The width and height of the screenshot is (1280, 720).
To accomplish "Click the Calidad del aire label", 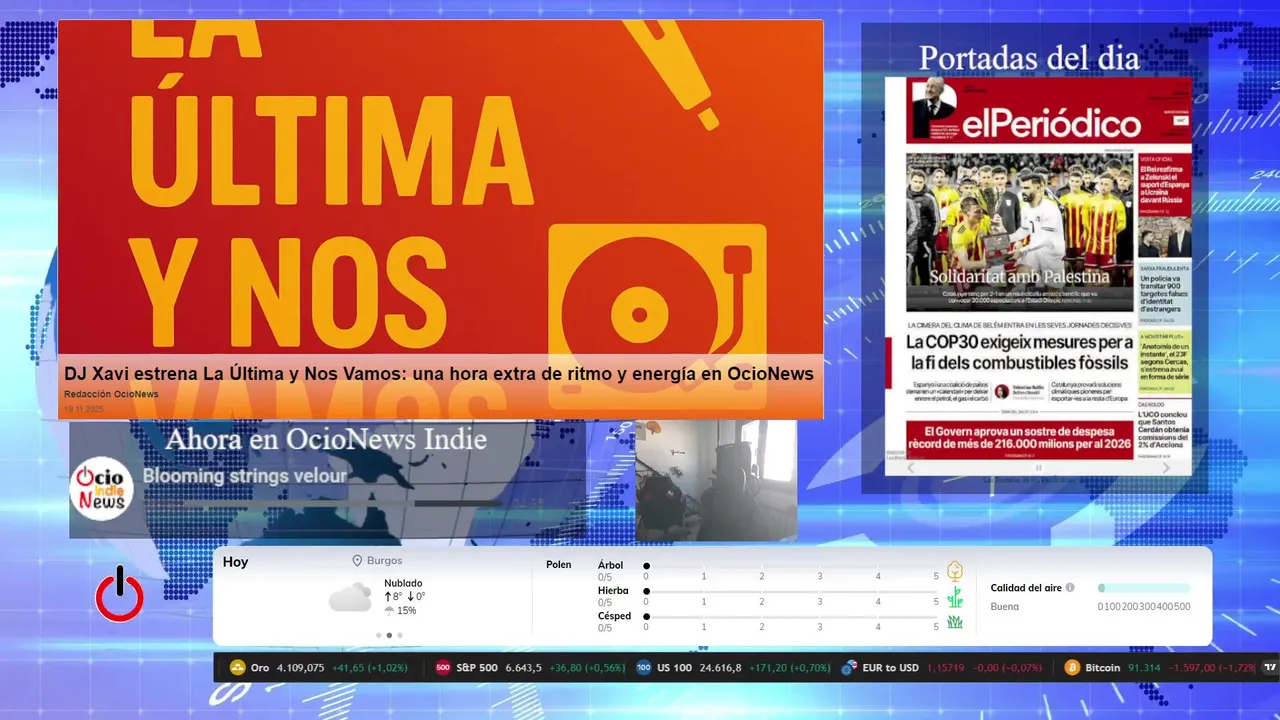I will pyautogui.click(x=1026, y=588).
